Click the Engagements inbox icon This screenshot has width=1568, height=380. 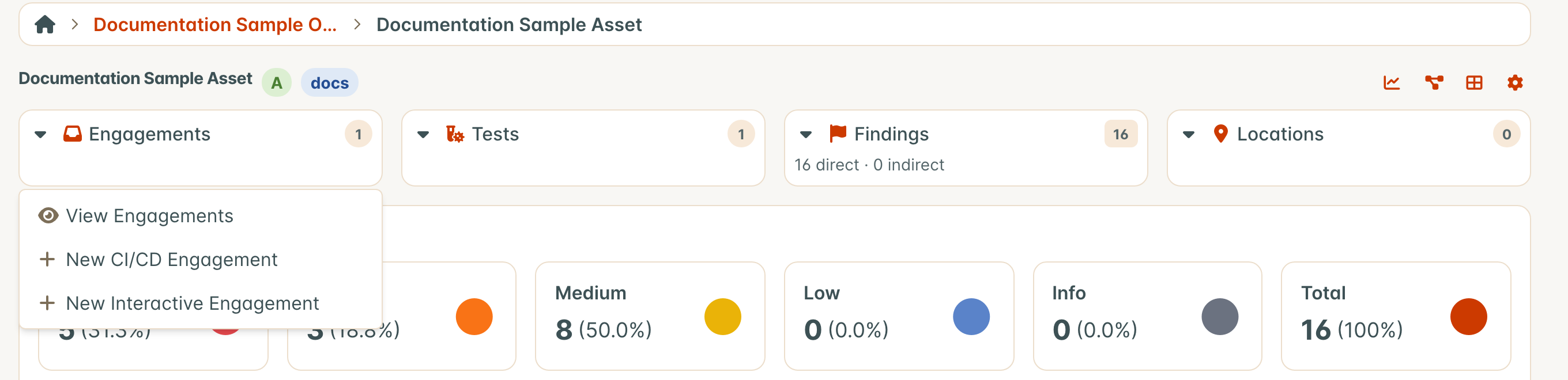coord(73,134)
